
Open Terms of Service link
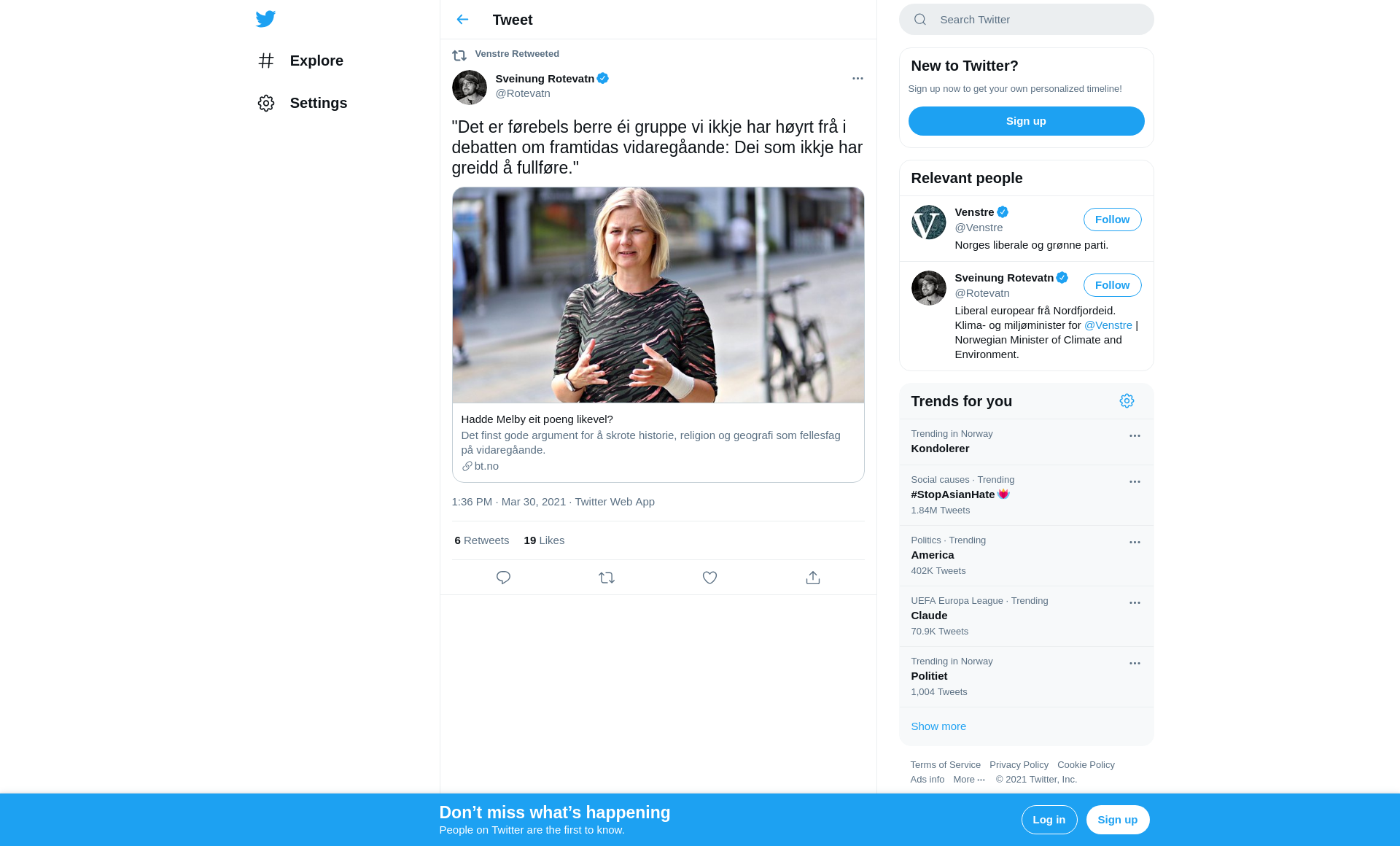[x=945, y=765]
